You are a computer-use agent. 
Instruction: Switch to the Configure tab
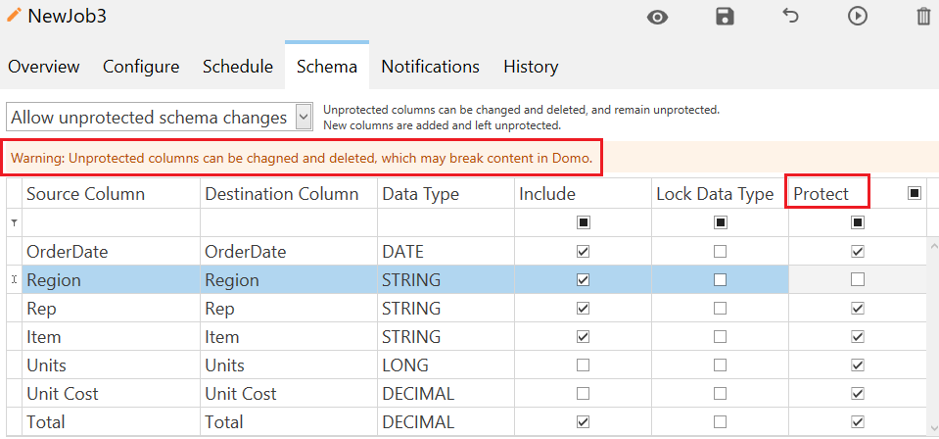(x=141, y=67)
